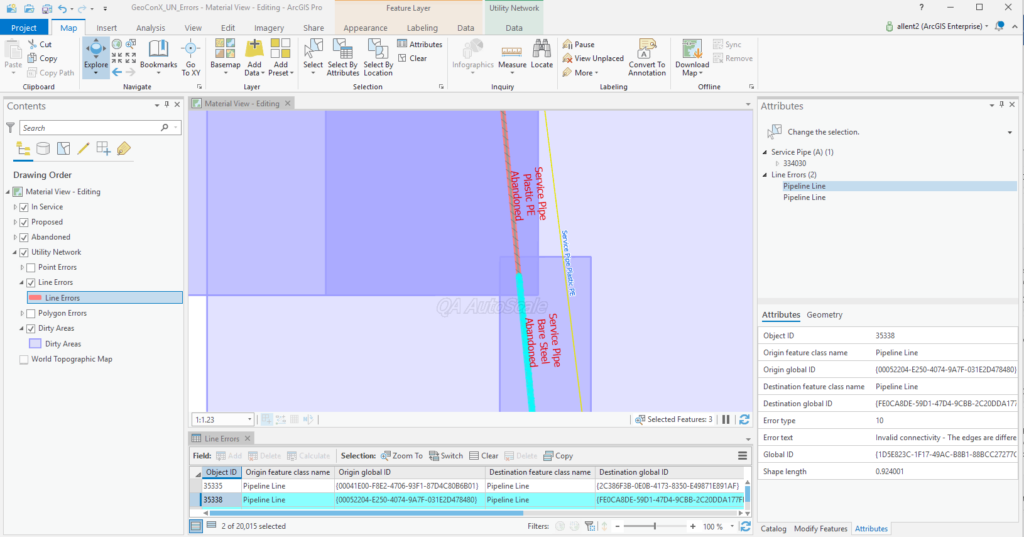
Task: Pause map drawing in status bar
Action: click(726, 419)
